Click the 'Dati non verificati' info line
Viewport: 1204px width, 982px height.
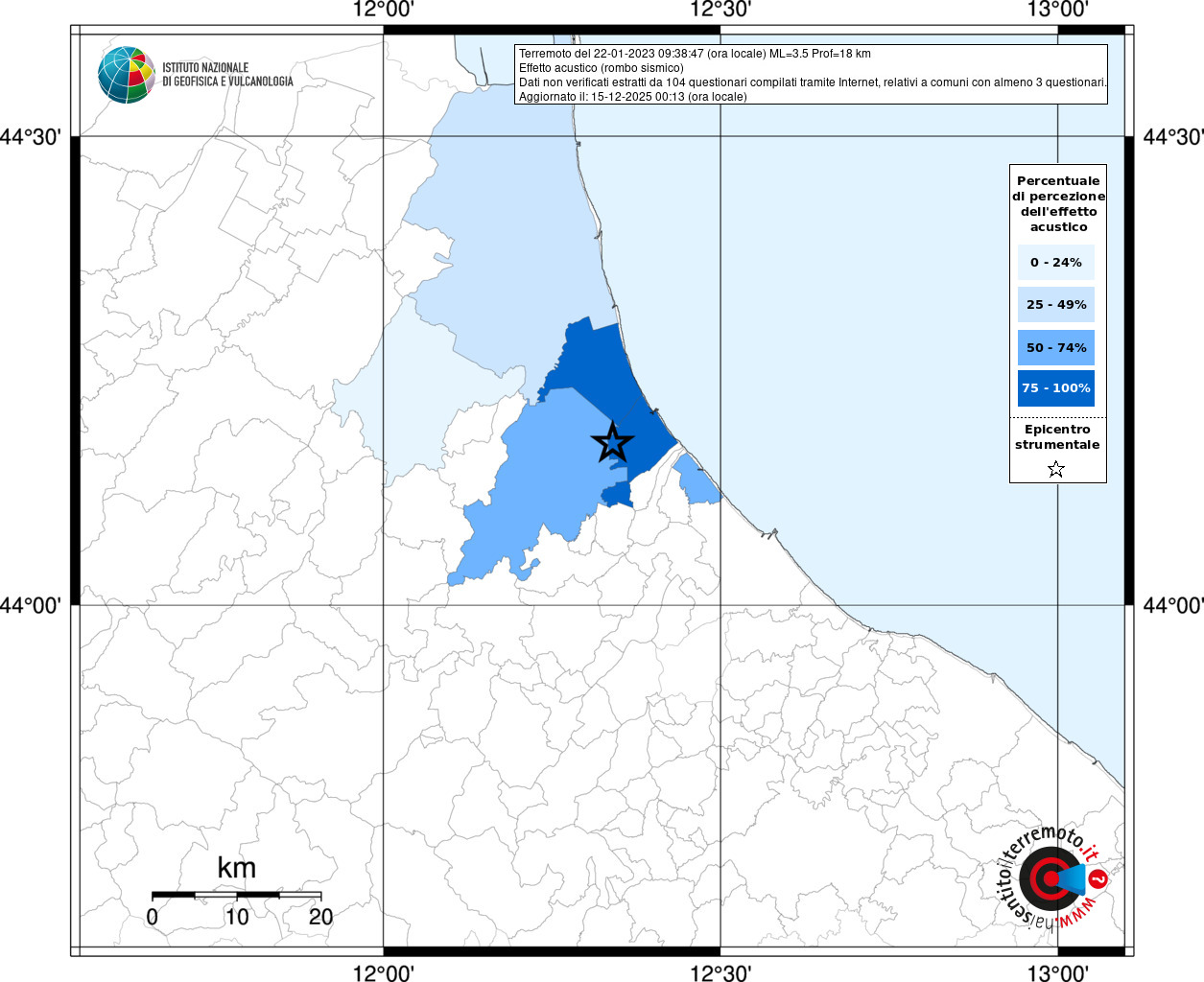click(813, 82)
